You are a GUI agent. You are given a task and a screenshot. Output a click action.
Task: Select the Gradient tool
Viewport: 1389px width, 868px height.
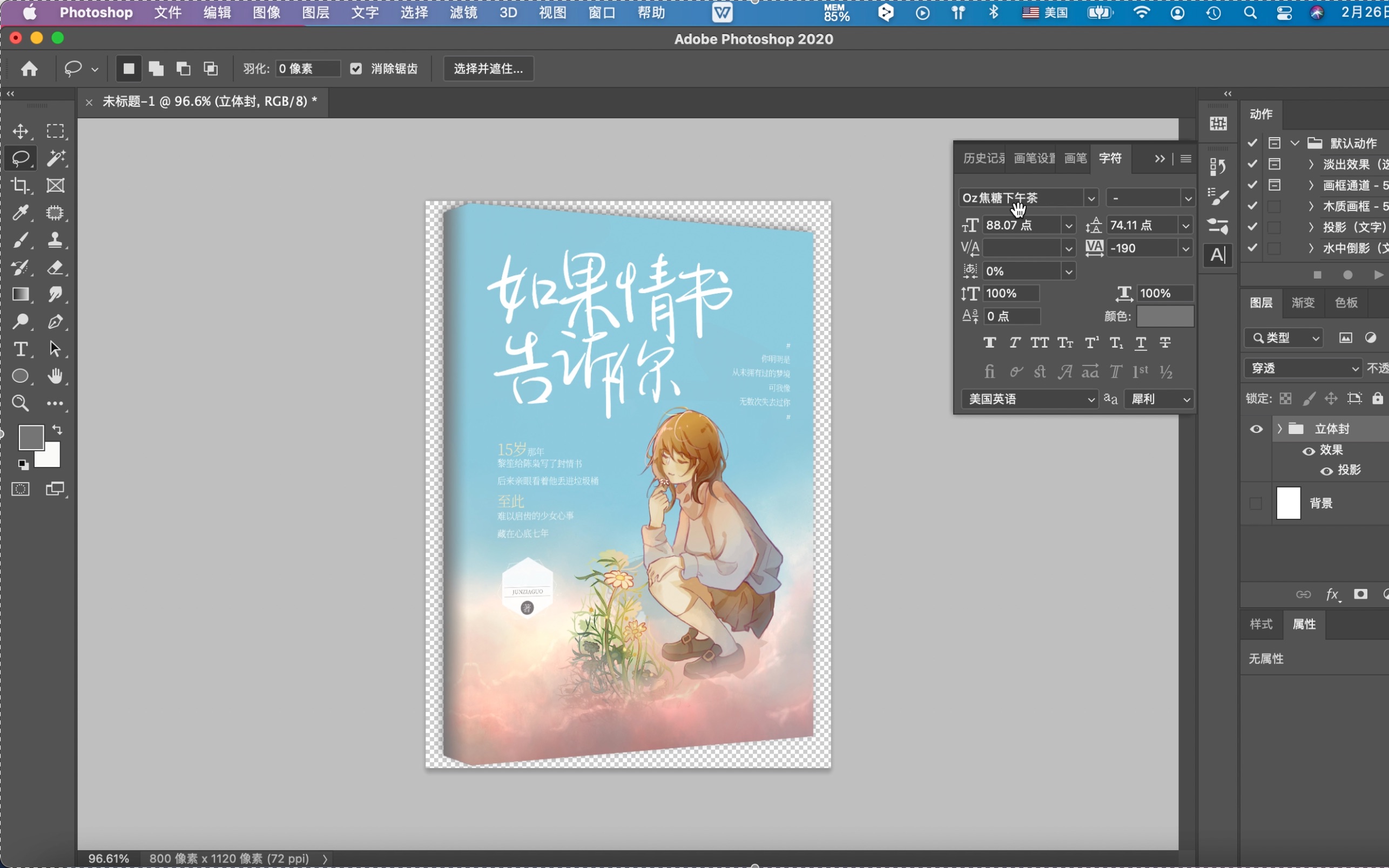[21, 295]
